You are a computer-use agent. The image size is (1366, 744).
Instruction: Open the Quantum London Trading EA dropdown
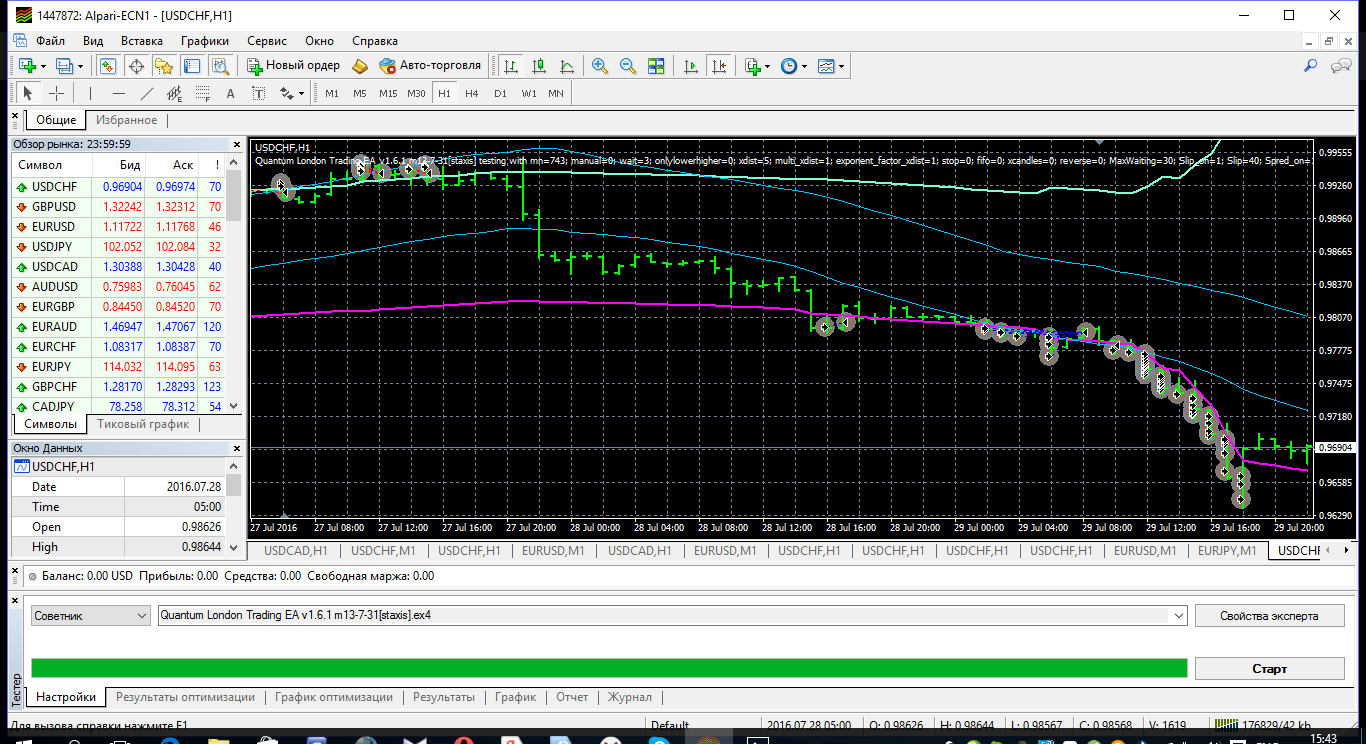pyautogui.click(x=1177, y=615)
